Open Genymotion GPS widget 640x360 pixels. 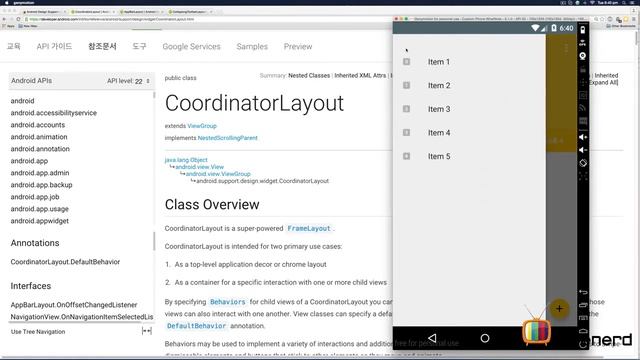pyautogui.click(x=583, y=43)
